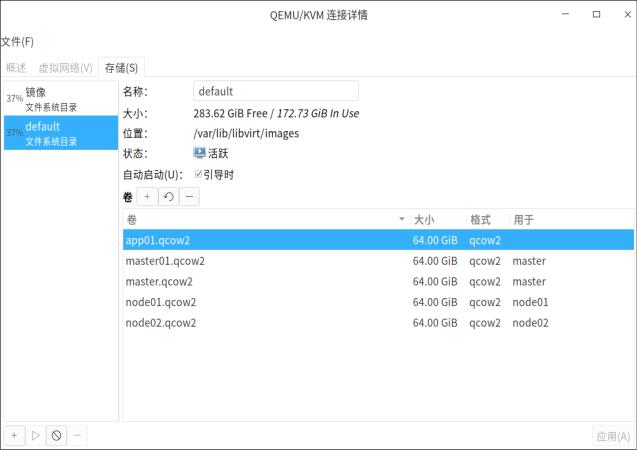
Task: Open the 文件(F) menu
Action: [17, 41]
